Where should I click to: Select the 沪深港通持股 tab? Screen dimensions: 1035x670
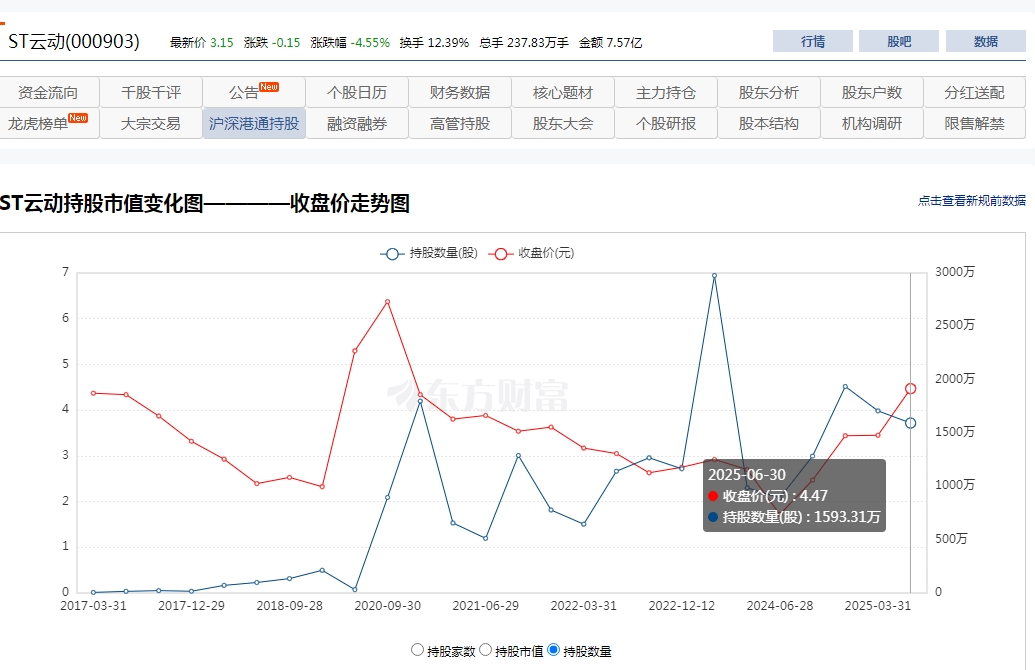(254, 123)
